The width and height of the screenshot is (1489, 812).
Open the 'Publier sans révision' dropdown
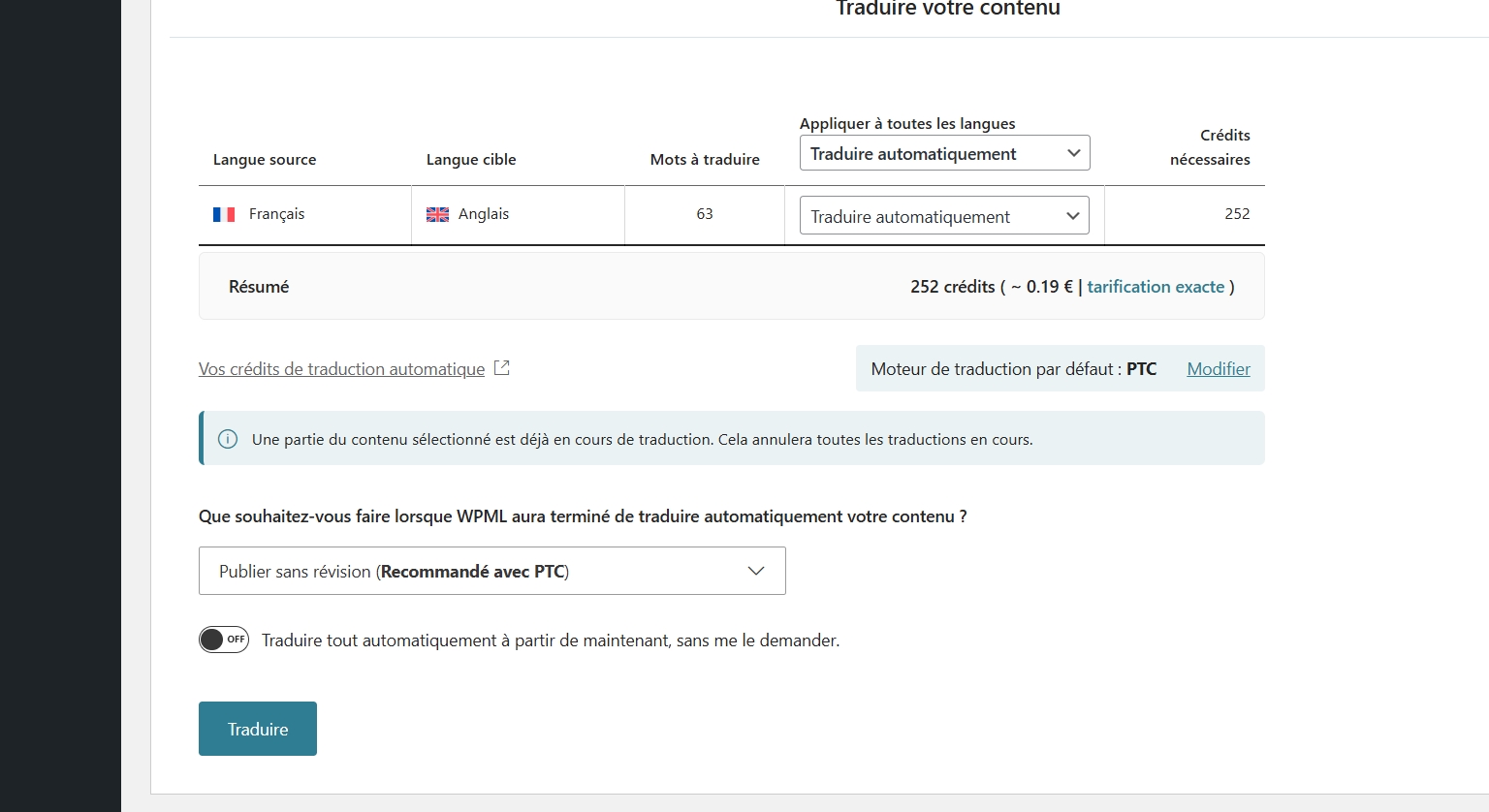pos(492,571)
